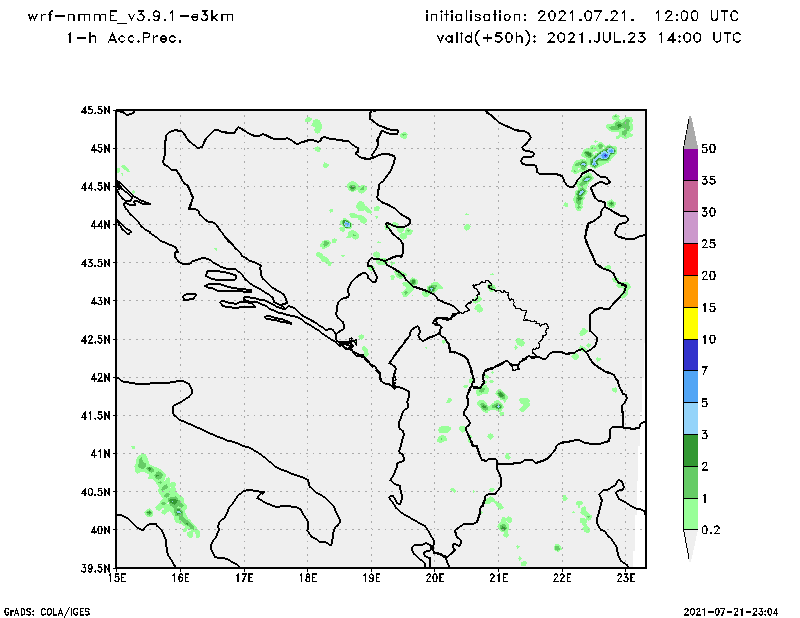
Task: Click the timestamp '2021-07-21-23:04'
Action: point(731,611)
